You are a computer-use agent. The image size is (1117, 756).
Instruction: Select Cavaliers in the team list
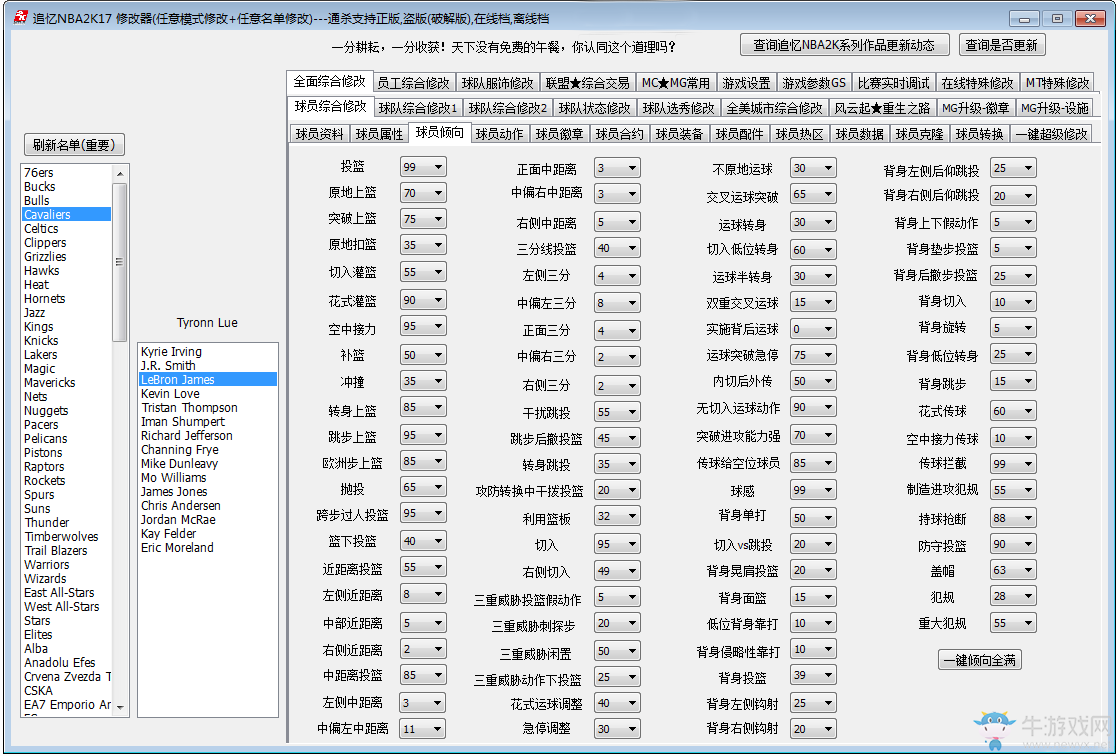pos(66,214)
